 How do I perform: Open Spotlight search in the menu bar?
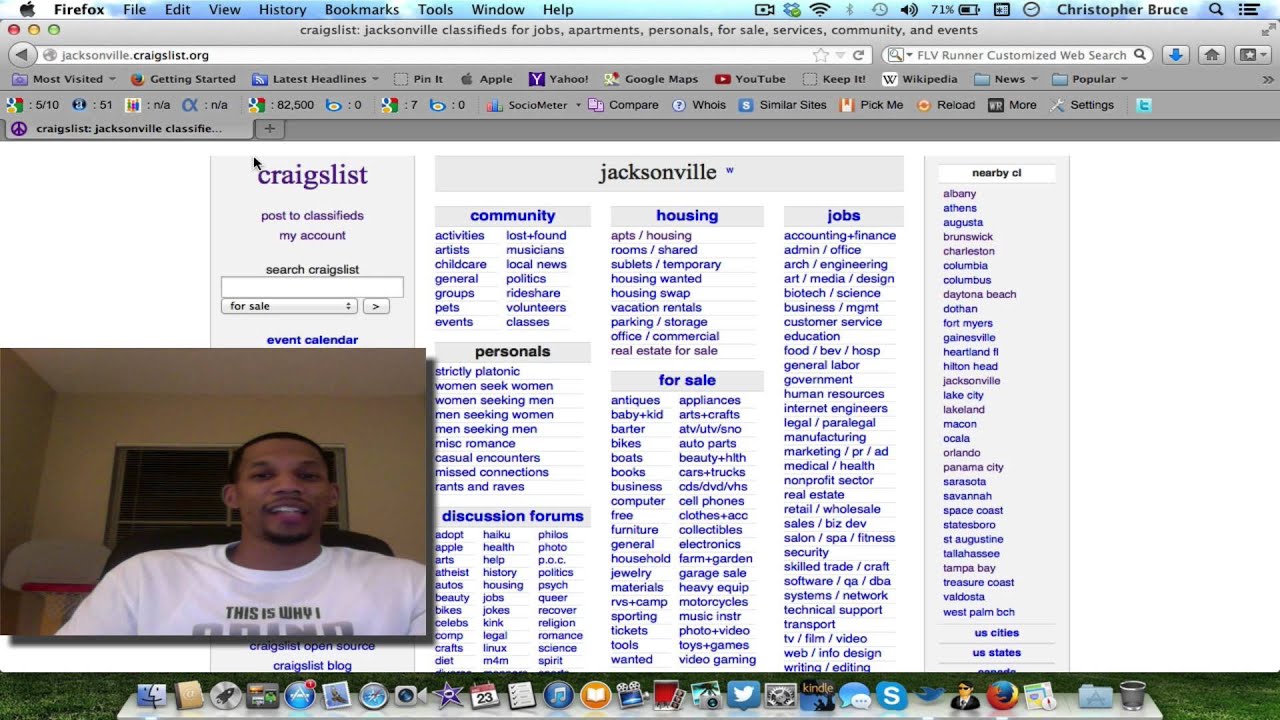point(1216,10)
